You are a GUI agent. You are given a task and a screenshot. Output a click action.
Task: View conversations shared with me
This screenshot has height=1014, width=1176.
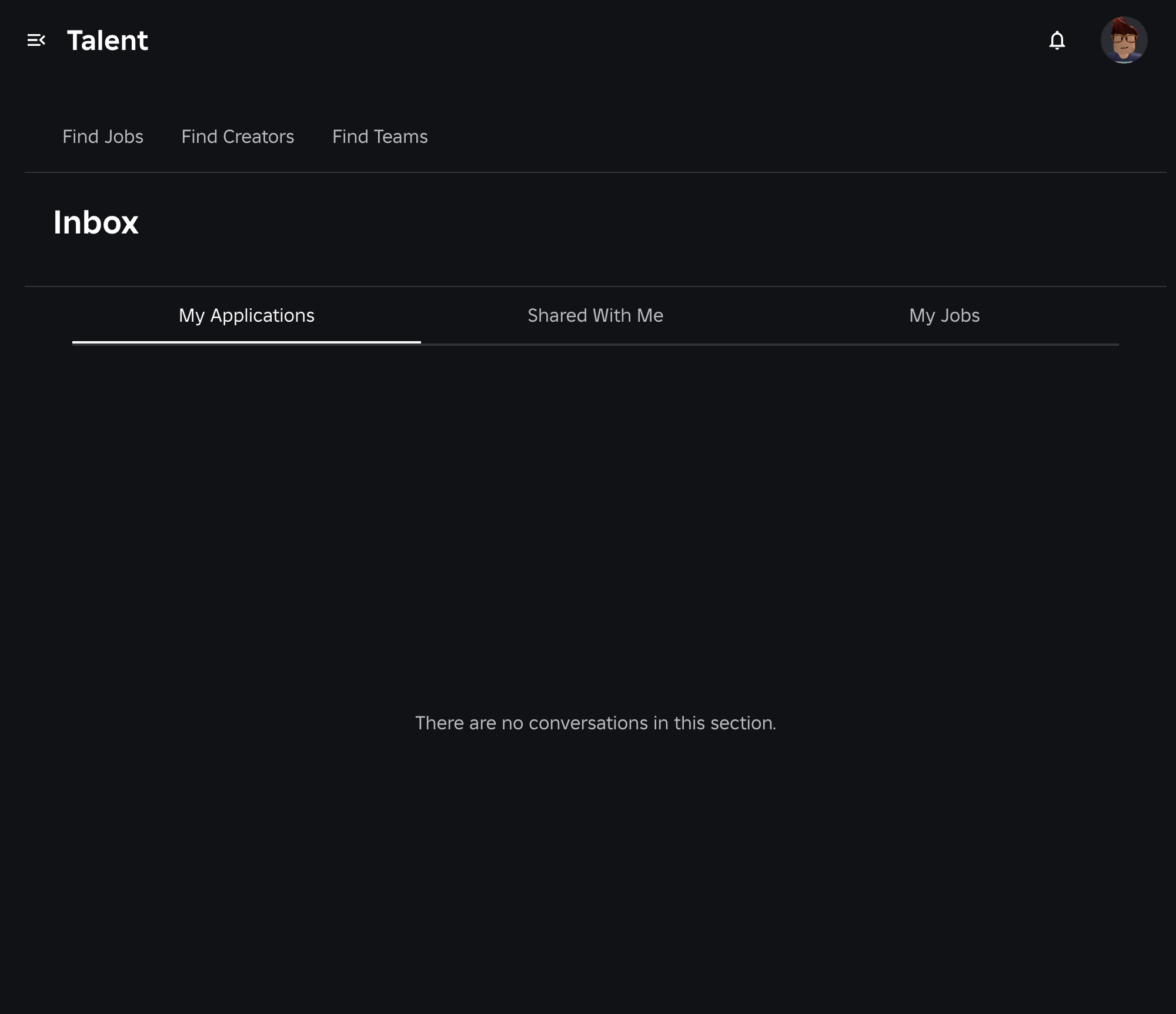tap(595, 316)
